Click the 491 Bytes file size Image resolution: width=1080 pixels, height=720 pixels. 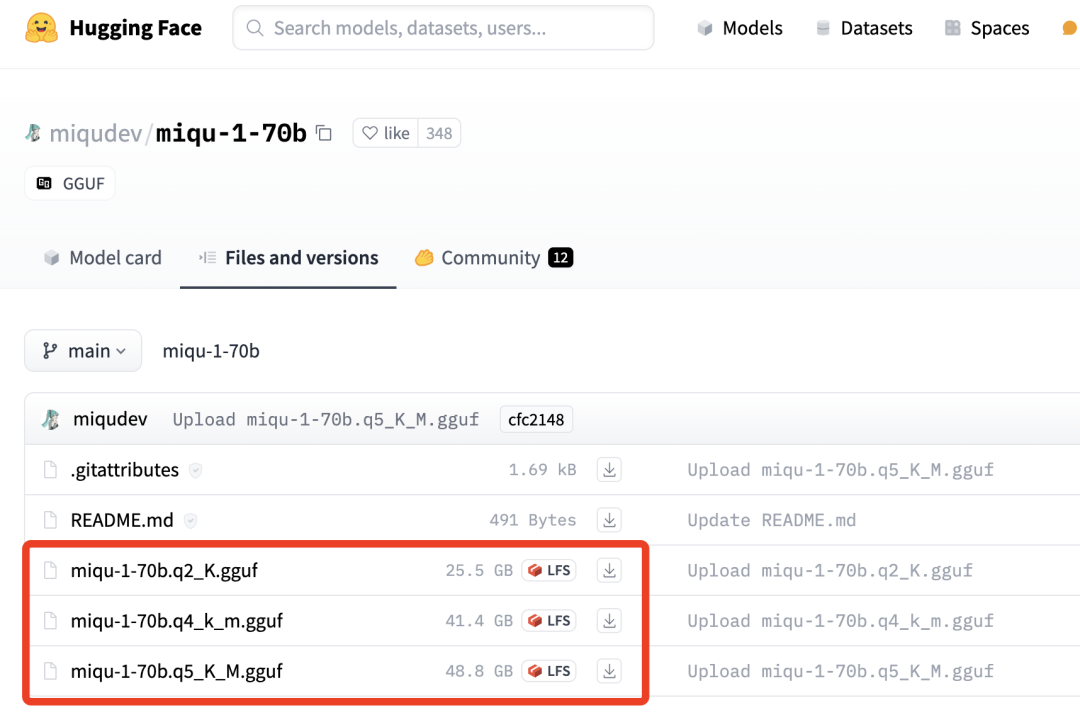pos(532,520)
